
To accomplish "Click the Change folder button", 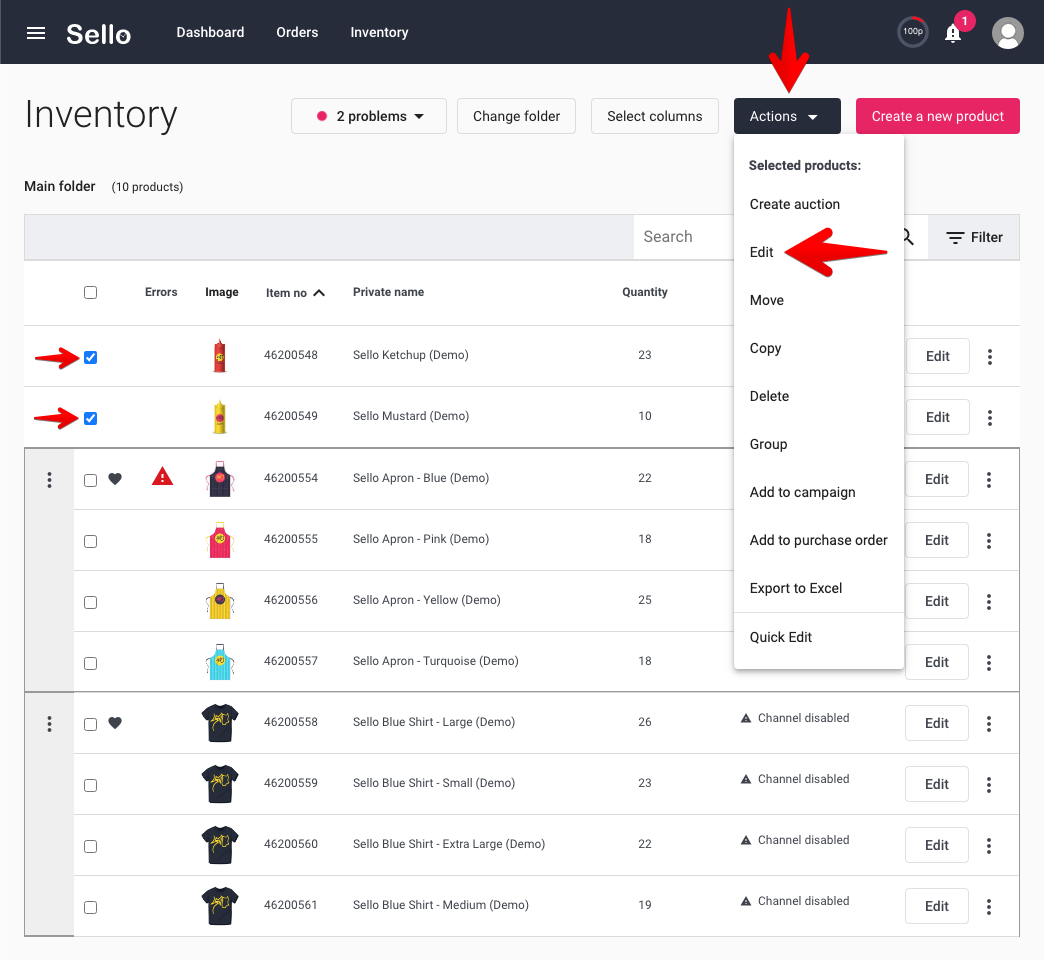I will point(516,116).
